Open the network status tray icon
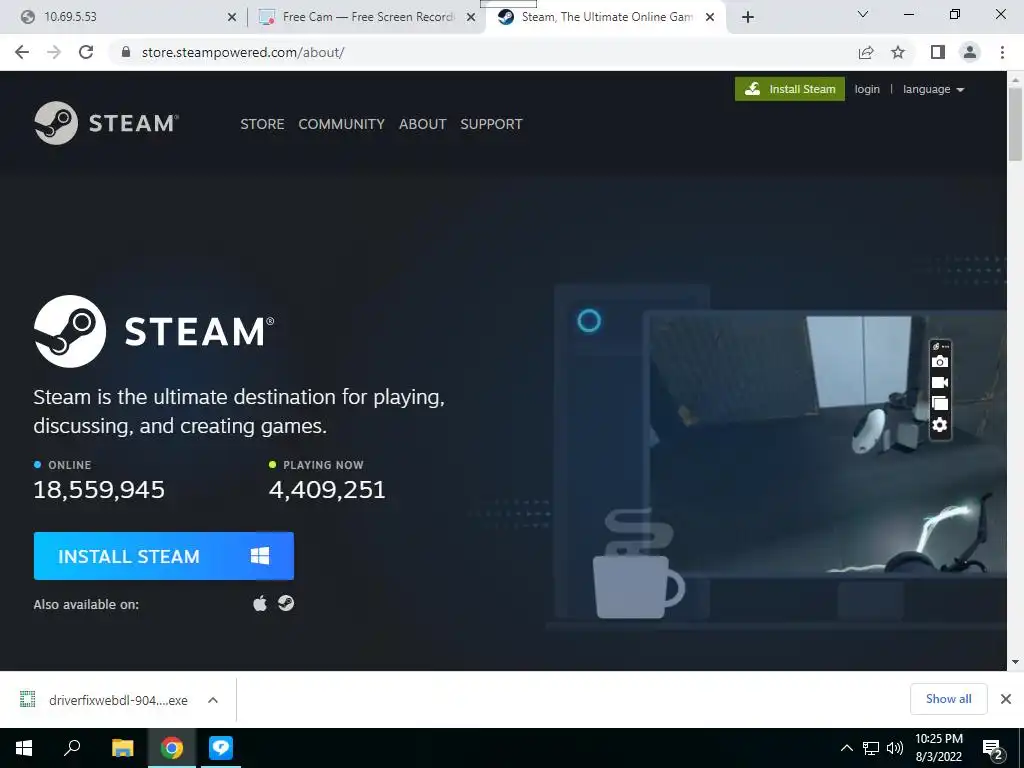 (871, 748)
